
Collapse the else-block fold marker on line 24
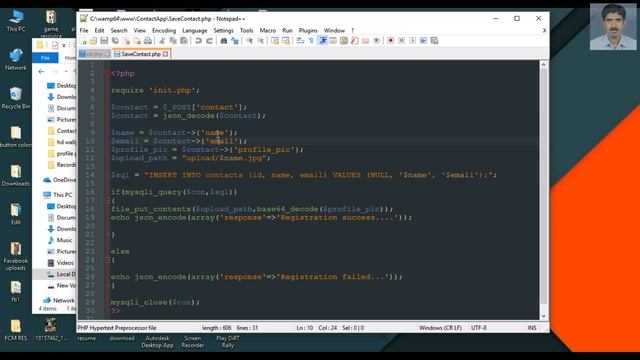pos(107,260)
